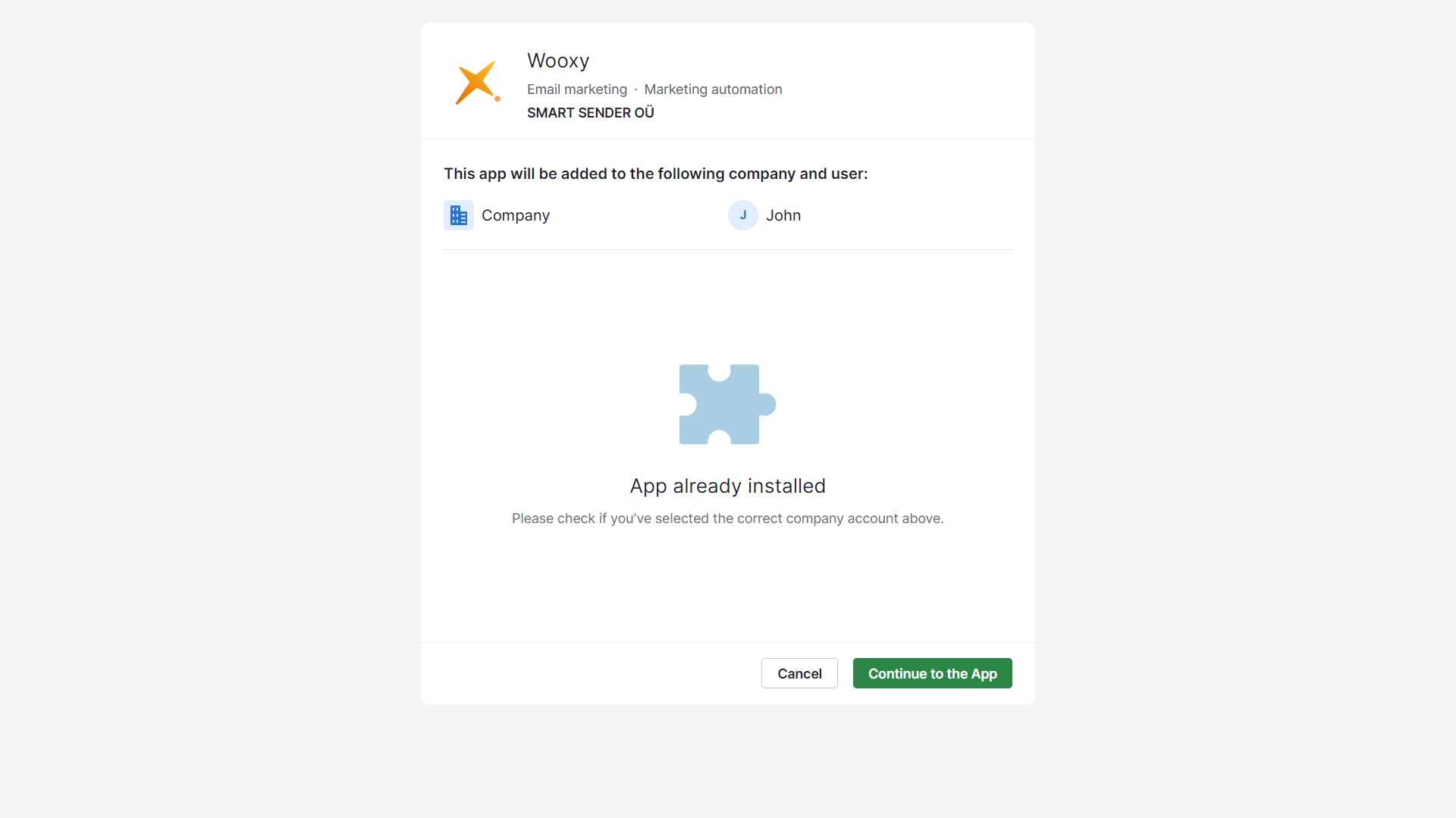The image size is (1456, 818).
Task: Open the Marketing automation category
Action: 713,89
